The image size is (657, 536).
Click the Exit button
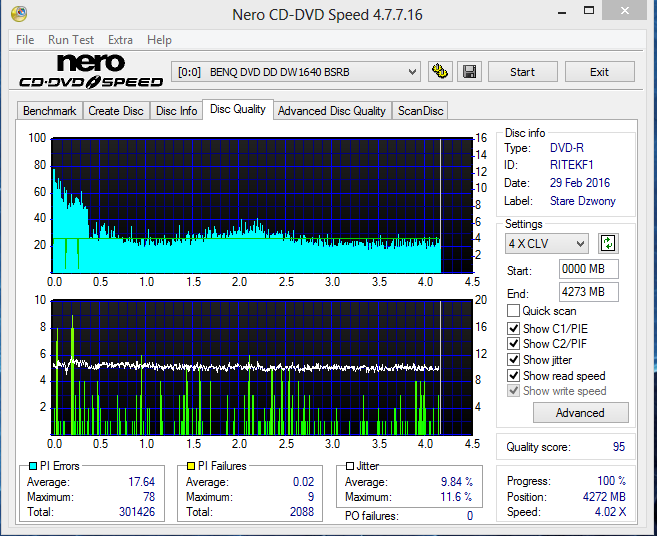pyautogui.click(x=600, y=72)
